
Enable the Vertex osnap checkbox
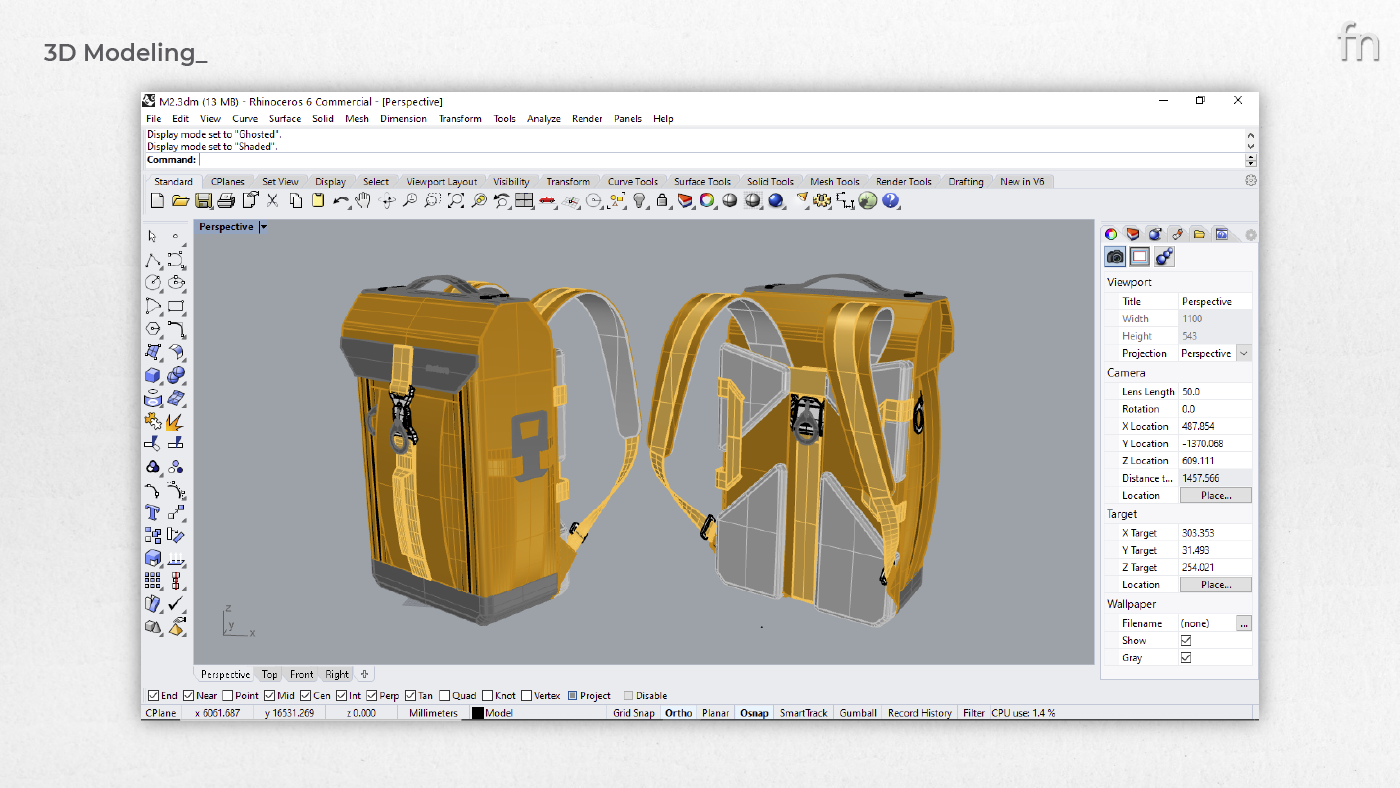(x=527, y=696)
